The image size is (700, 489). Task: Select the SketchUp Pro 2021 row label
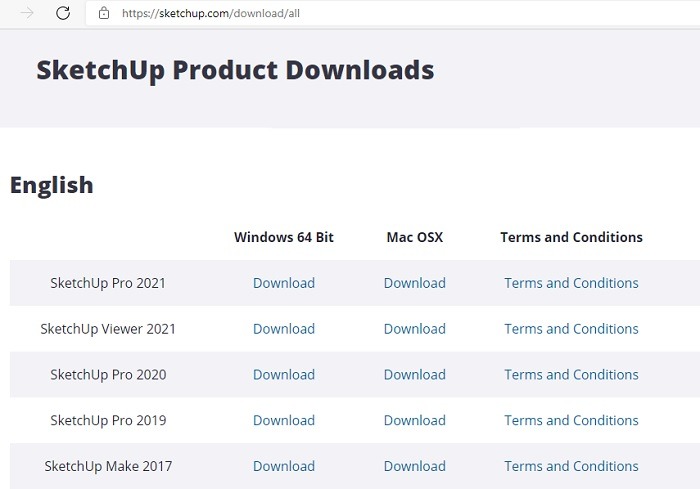click(108, 283)
